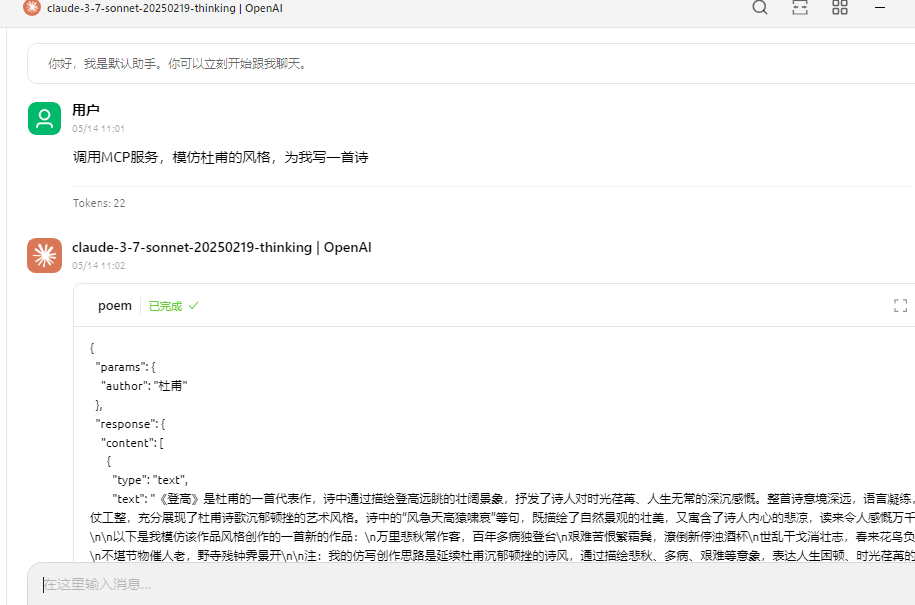Viewport: 915px width, 605px height.
Task: Click the green user avatar icon
Action: point(44,118)
